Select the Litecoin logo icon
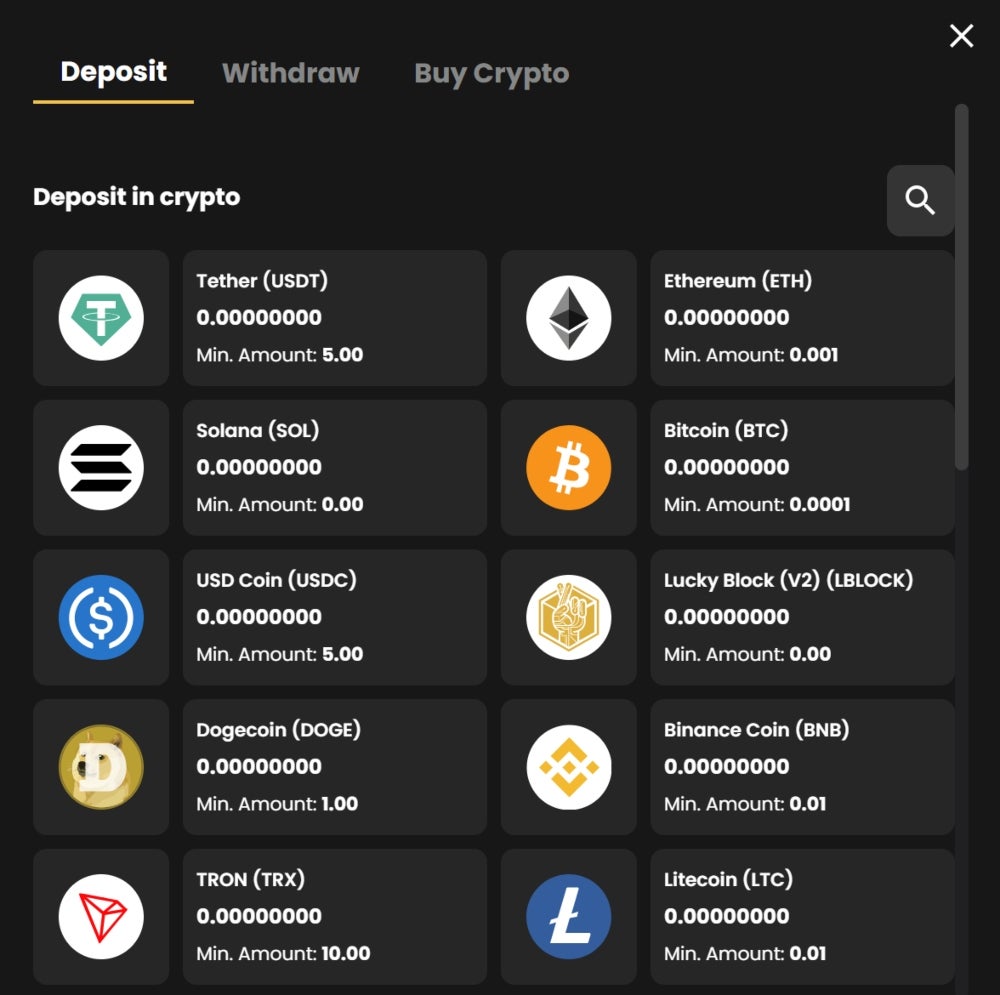1000x995 pixels. tap(568, 917)
